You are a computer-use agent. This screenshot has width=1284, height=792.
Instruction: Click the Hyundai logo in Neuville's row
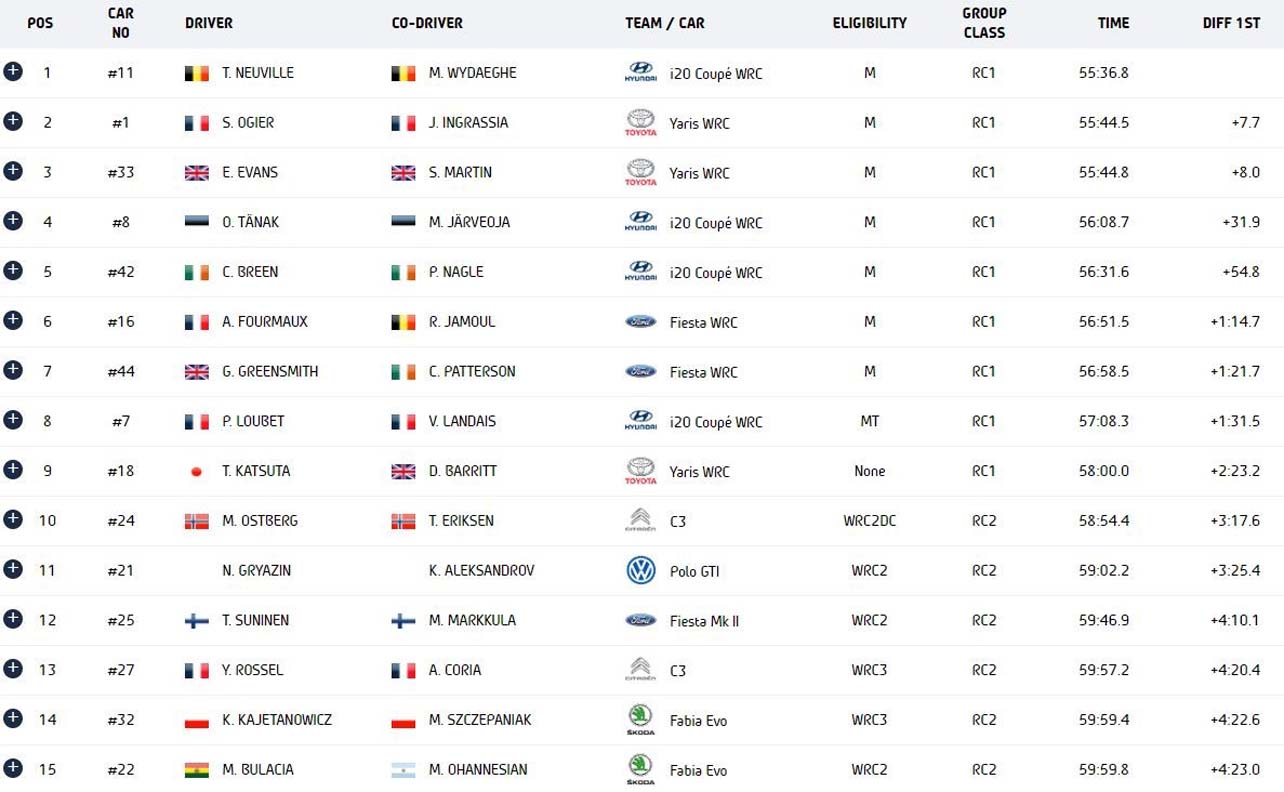[639, 73]
